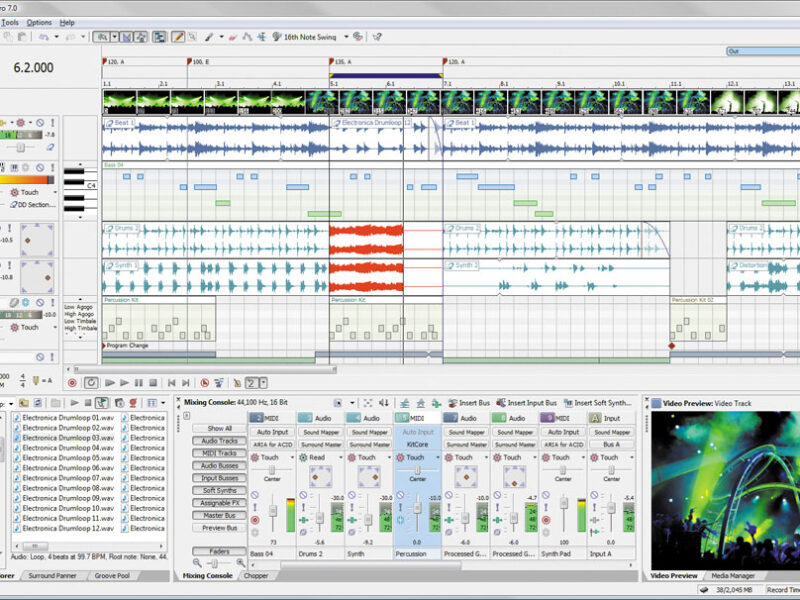Mute the Bass 04 mixer channel
This screenshot has width=800, height=600.
[255, 495]
